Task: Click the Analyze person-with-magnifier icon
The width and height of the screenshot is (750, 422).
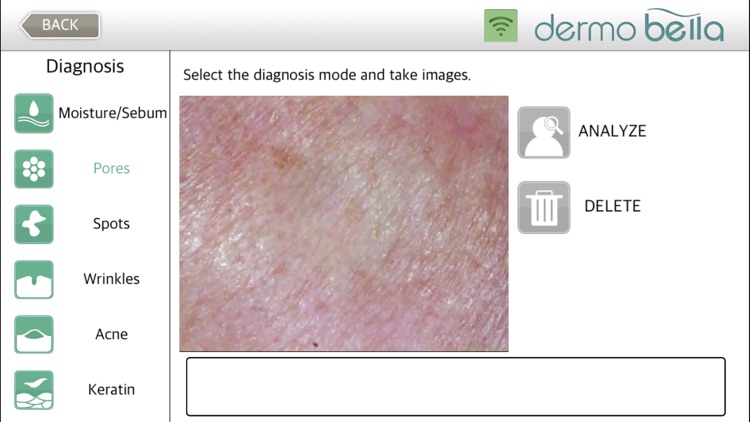Action: [544, 133]
